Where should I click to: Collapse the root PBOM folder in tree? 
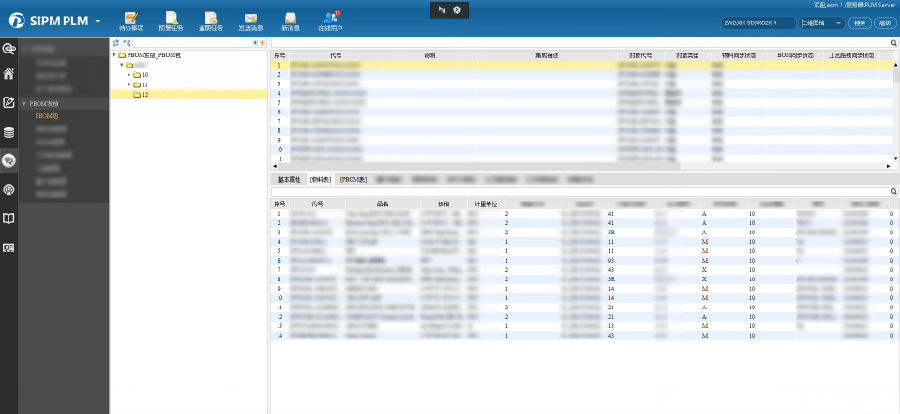pos(114,56)
